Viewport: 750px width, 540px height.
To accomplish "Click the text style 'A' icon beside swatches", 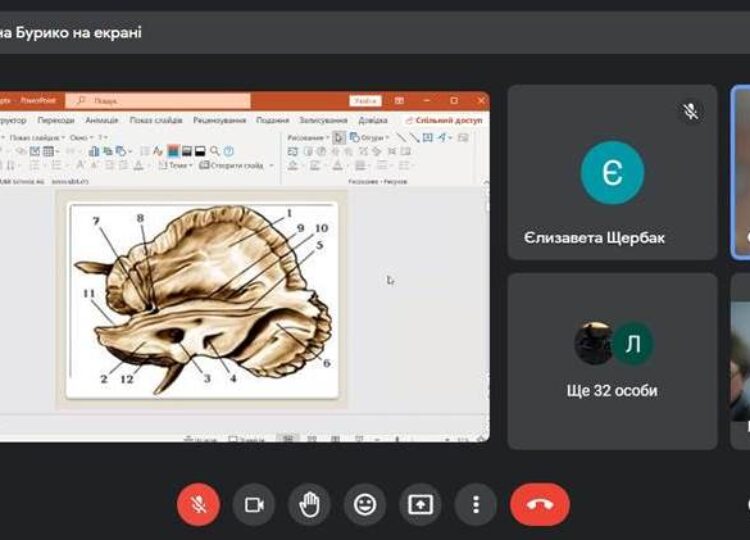I will pos(158,152).
